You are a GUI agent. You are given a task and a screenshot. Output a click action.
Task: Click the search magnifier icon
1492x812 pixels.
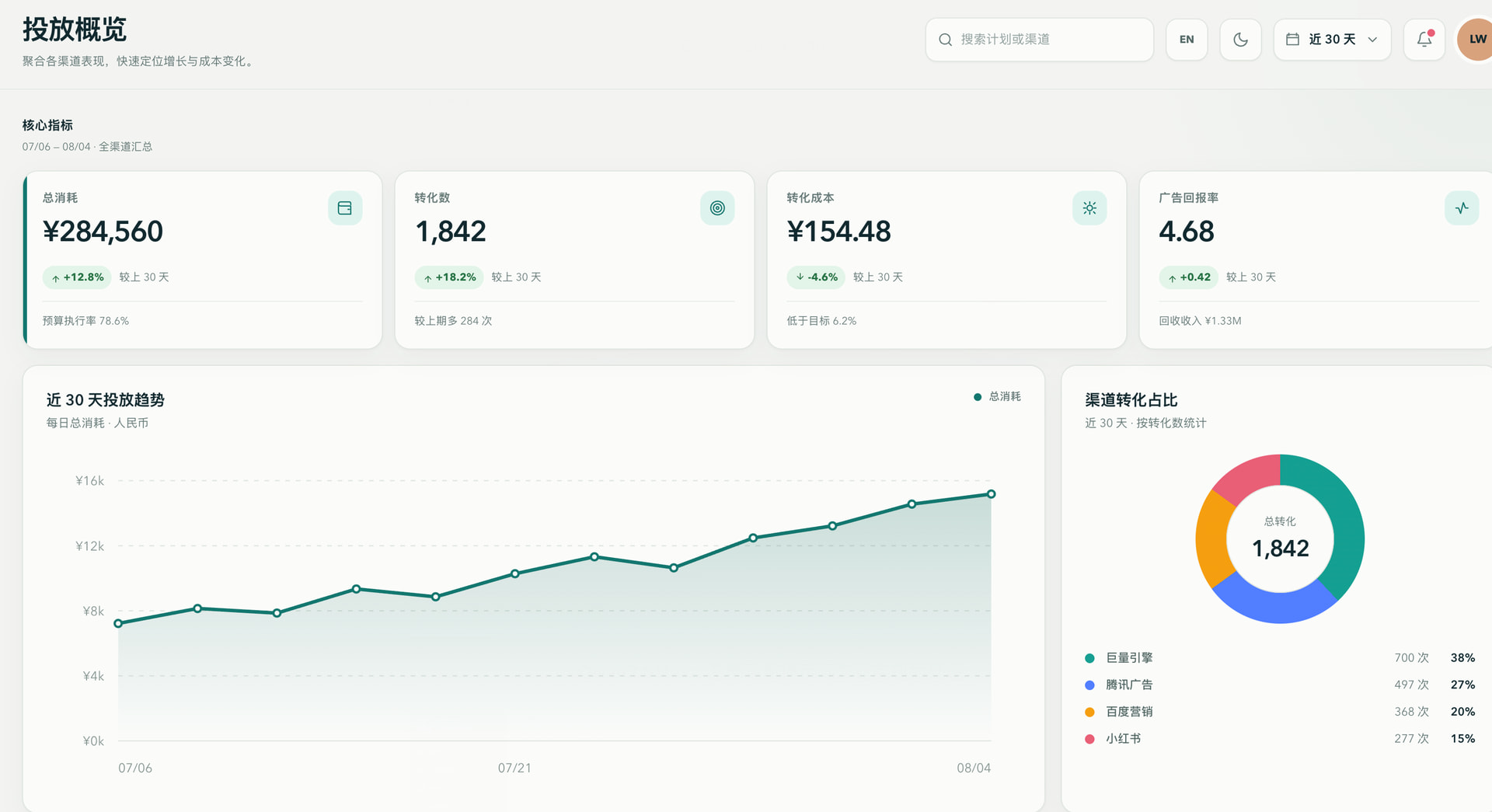(945, 40)
